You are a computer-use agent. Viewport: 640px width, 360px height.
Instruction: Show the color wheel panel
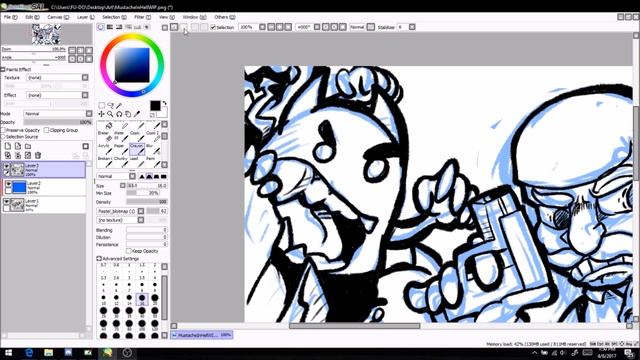(101, 27)
